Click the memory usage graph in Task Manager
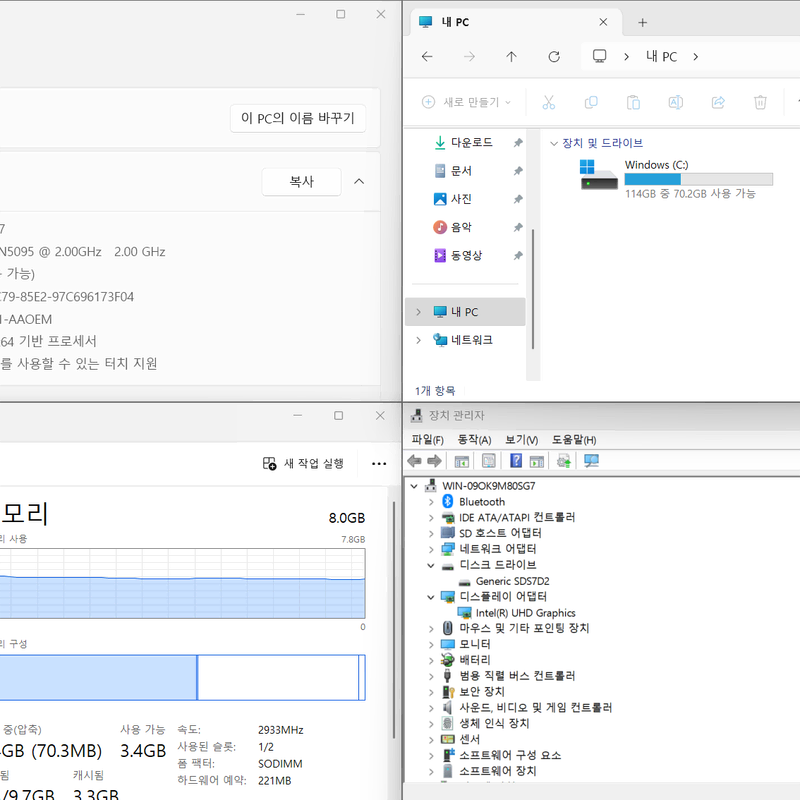The height and width of the screenshot is (800, 800). 182,584
